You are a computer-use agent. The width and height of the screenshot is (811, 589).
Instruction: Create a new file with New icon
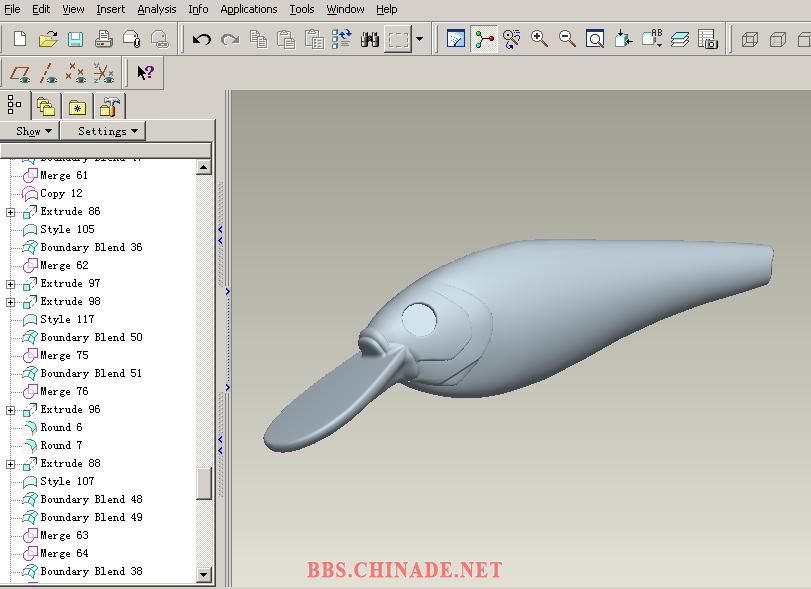[x=20, y=39]
